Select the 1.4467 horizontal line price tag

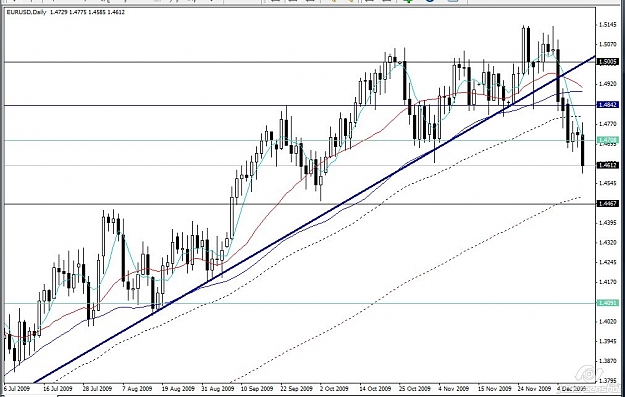point(608,204)
